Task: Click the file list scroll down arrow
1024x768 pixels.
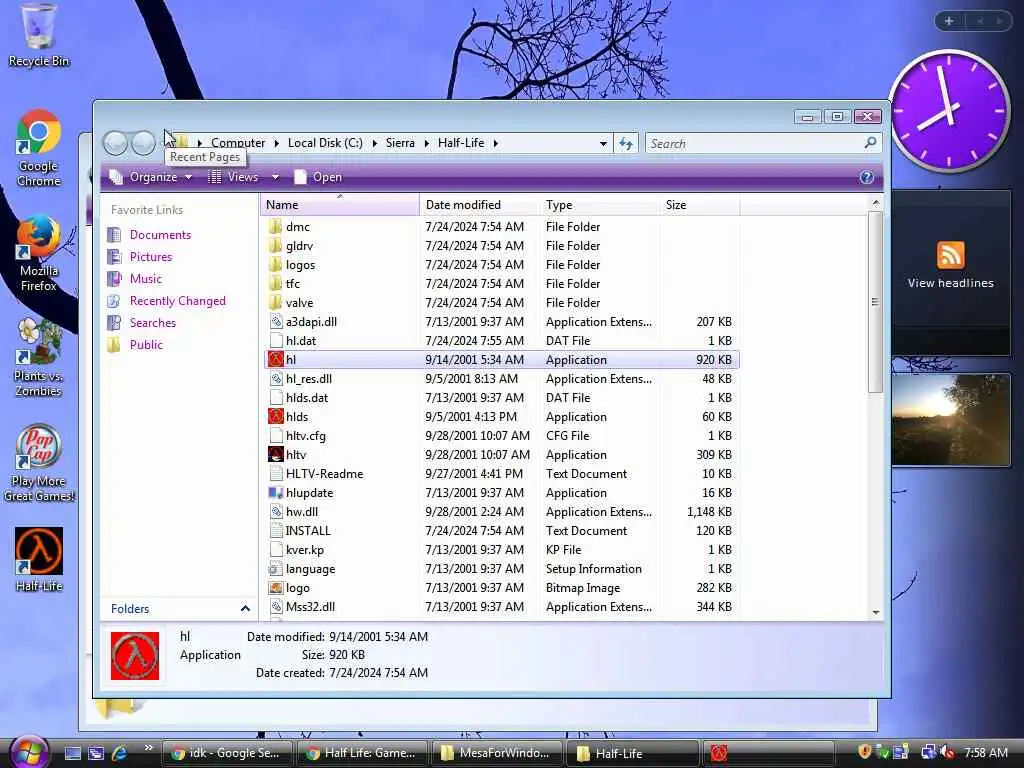Action: (876, 612)
